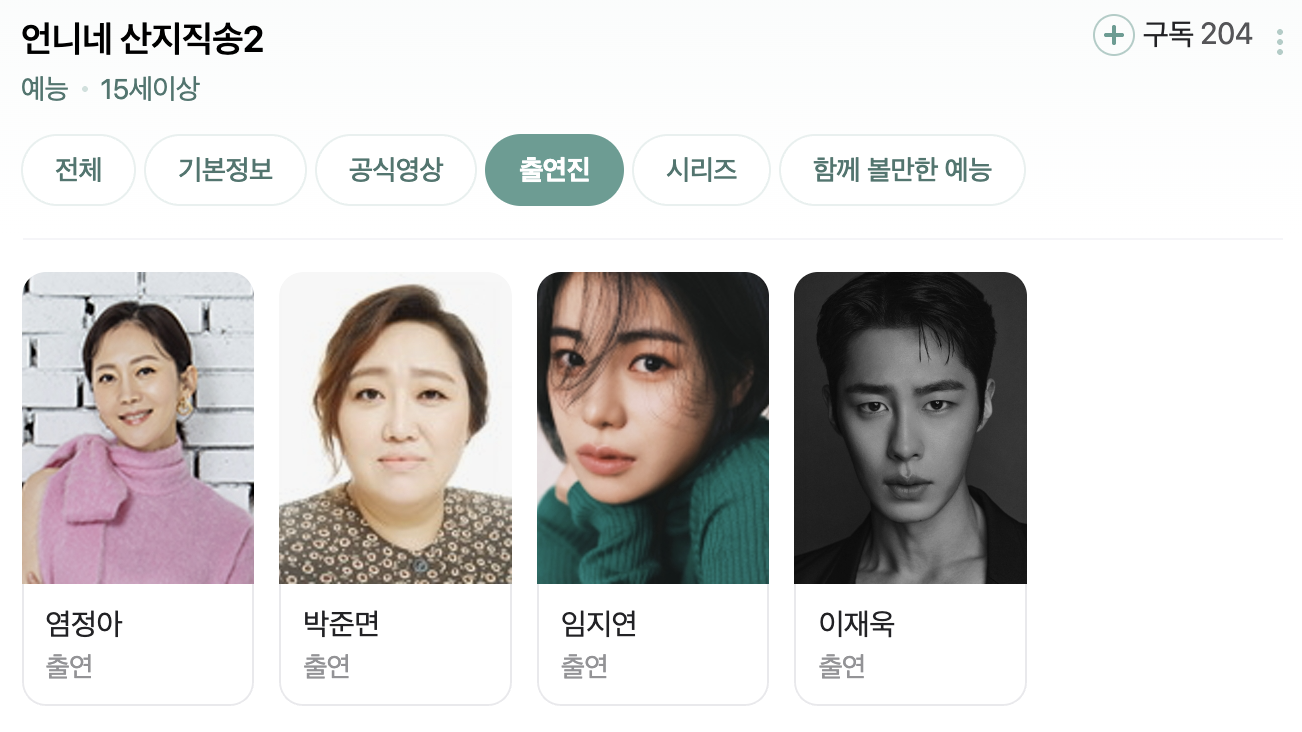Click 임지연's profile photo

(653, 428)
